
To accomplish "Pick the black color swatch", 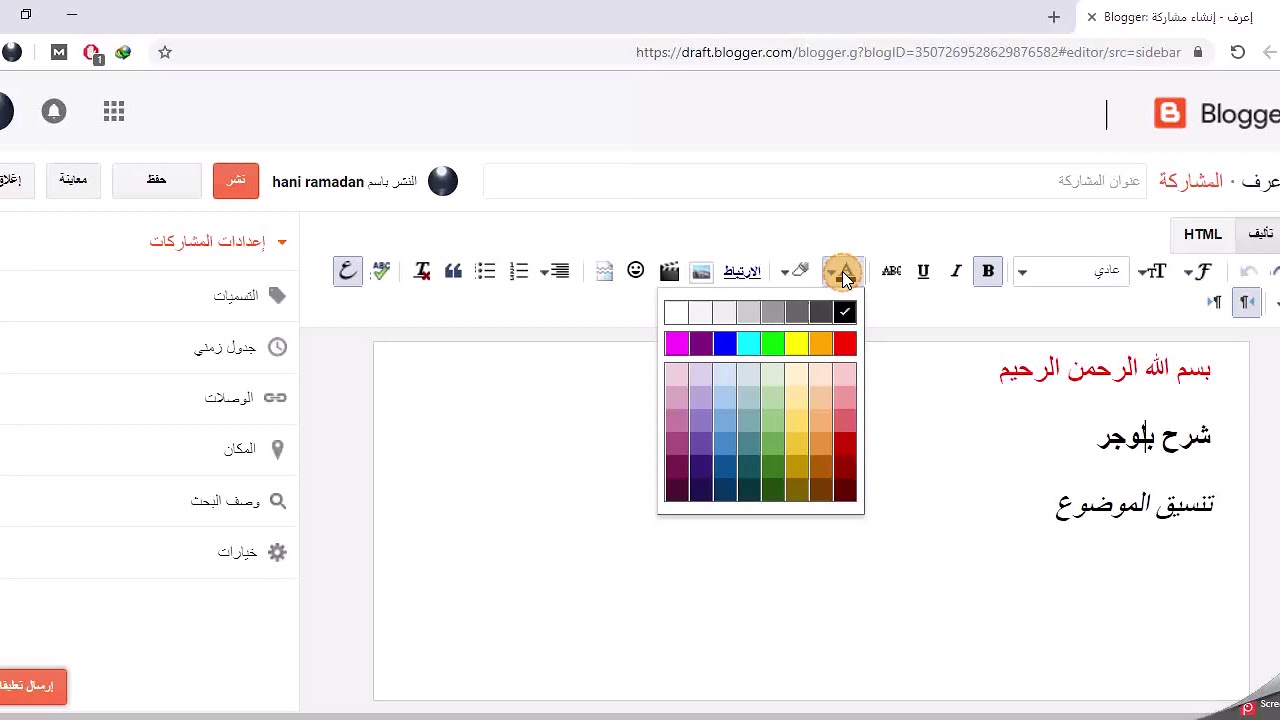I will point(845,313).
